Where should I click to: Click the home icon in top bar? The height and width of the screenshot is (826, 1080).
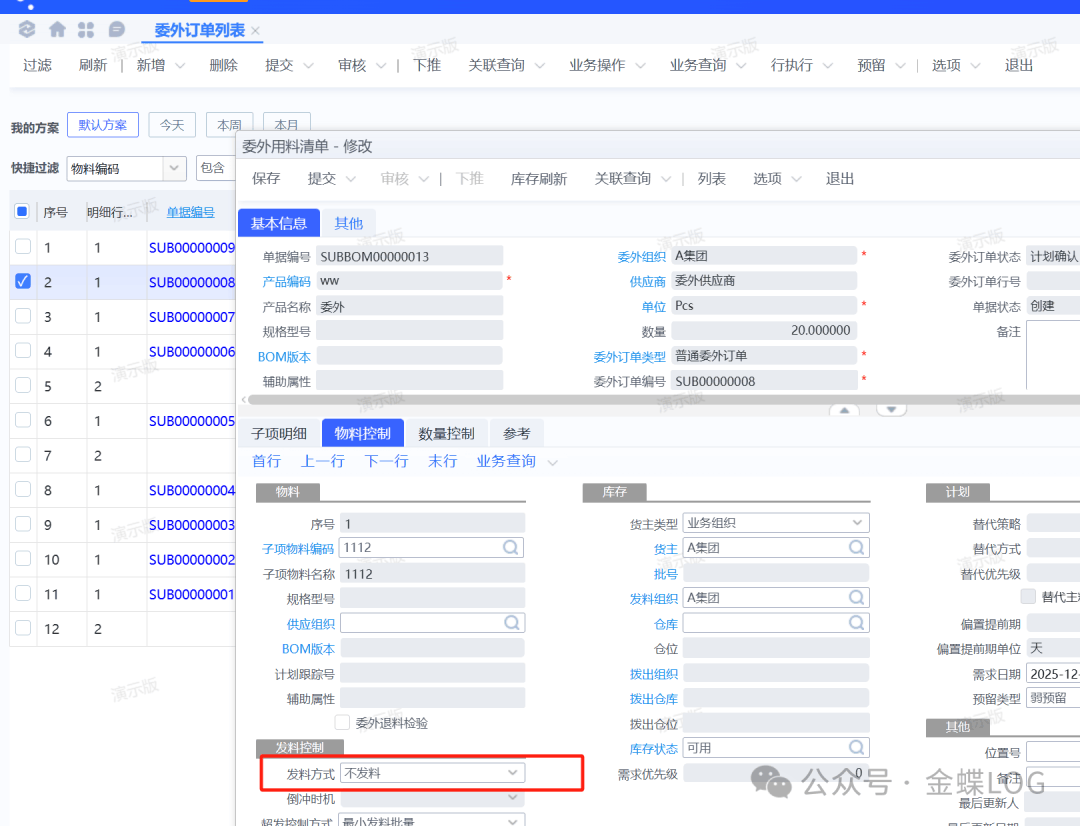[57, 30]
